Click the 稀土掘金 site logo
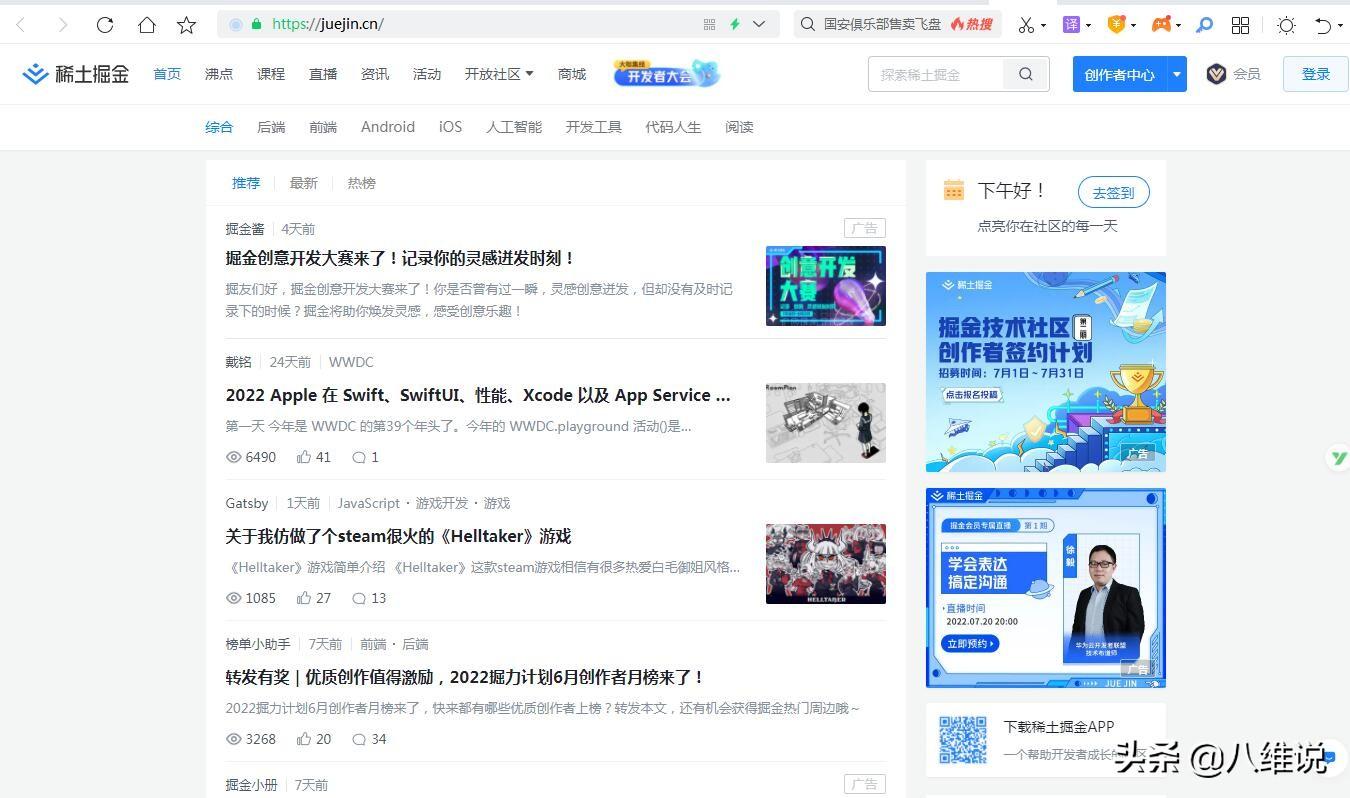The width and height of the screenshot is (1350, 798). [76, 73]
